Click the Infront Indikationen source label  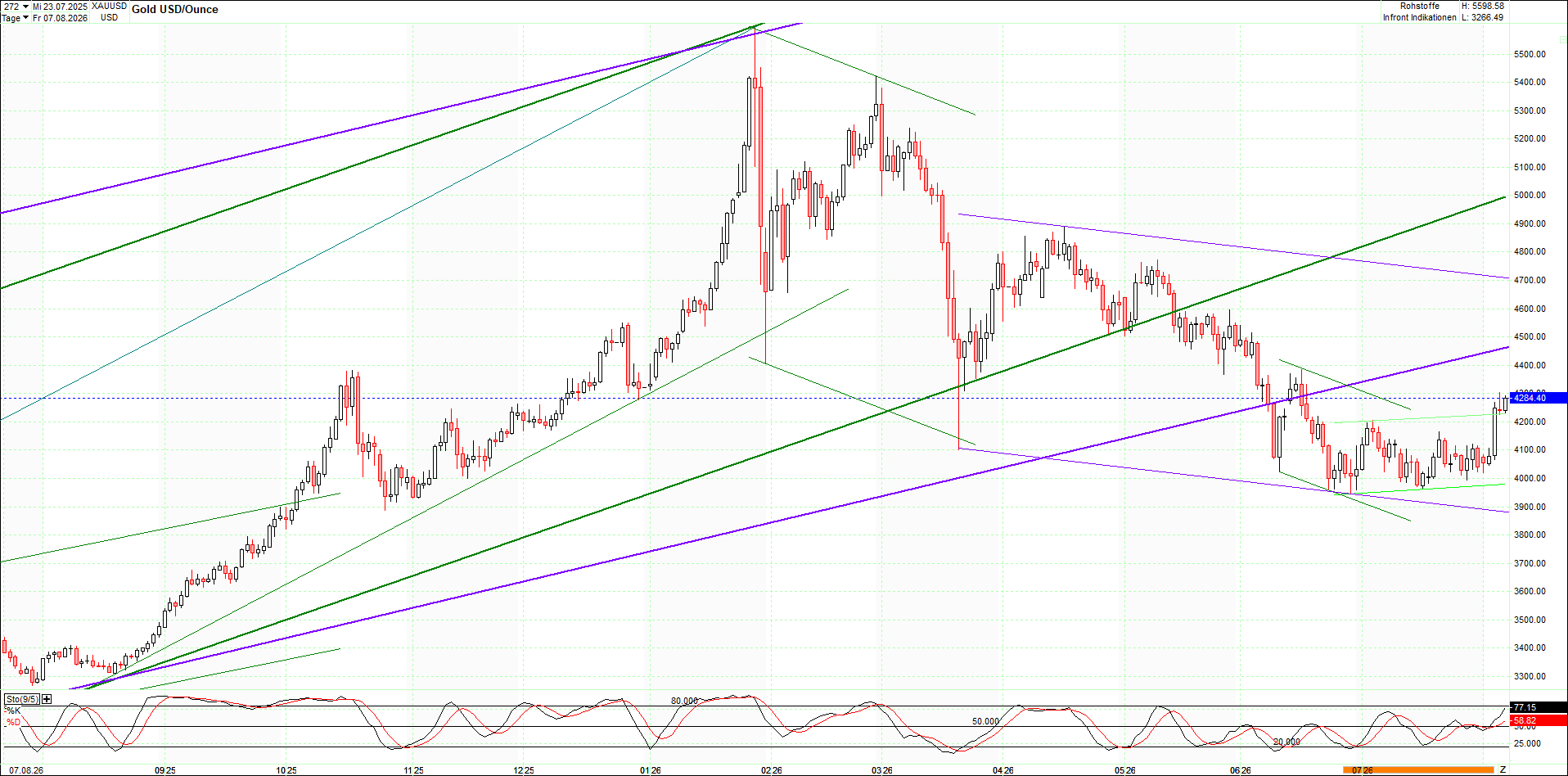click(x=1420, y=17)
